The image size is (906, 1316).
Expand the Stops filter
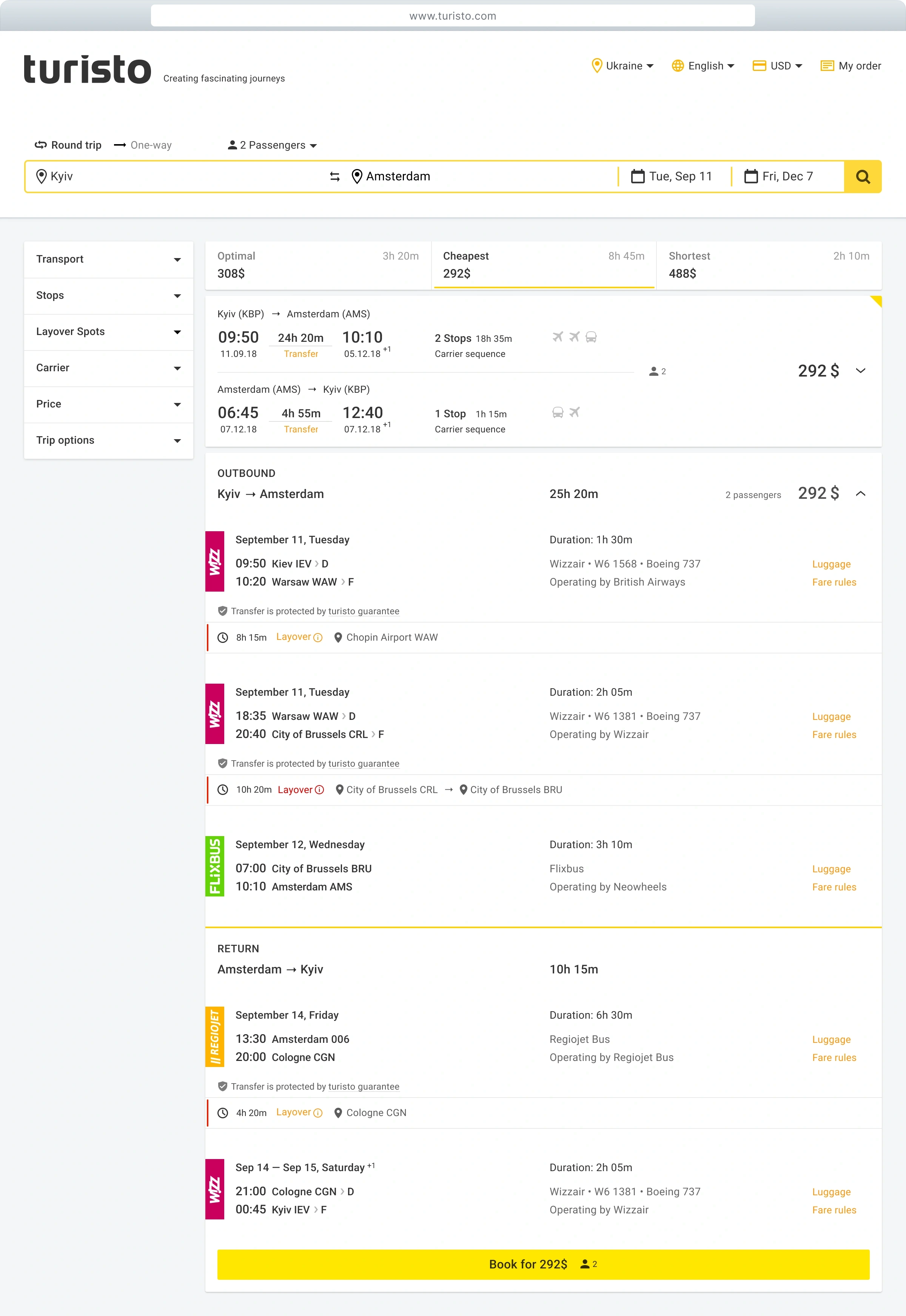pyautogui.click(x=108, y=295)
